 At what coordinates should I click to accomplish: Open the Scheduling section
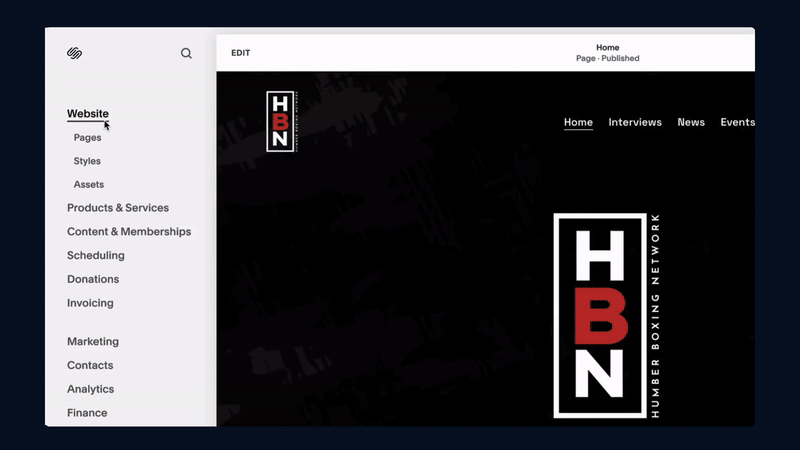(96, 255)
